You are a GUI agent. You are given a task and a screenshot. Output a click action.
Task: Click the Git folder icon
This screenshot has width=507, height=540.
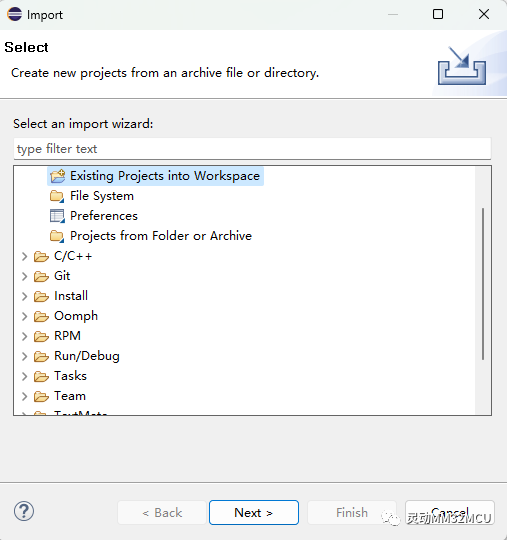pos(41,277)
